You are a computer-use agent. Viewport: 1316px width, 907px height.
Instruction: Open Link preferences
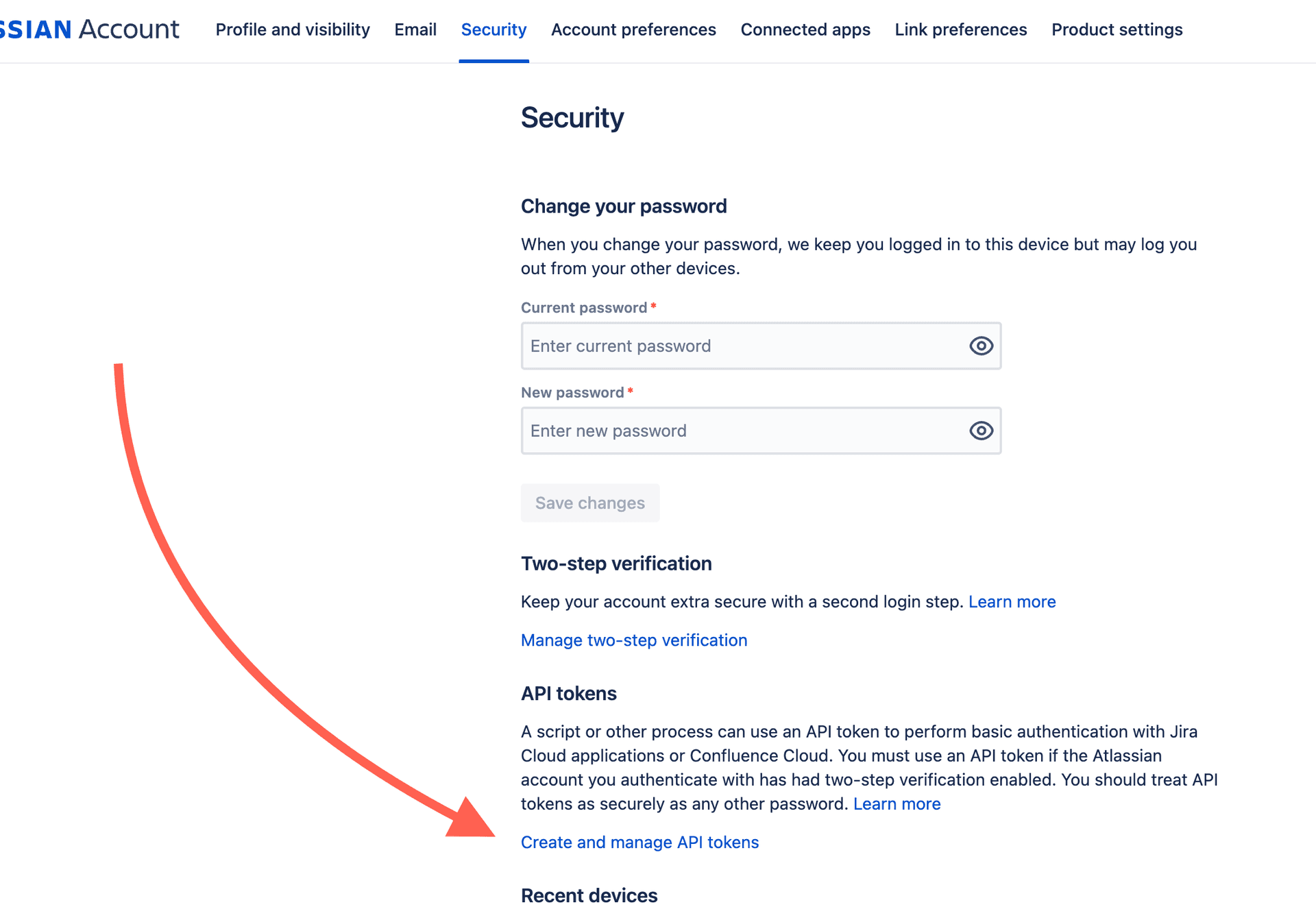960,29
